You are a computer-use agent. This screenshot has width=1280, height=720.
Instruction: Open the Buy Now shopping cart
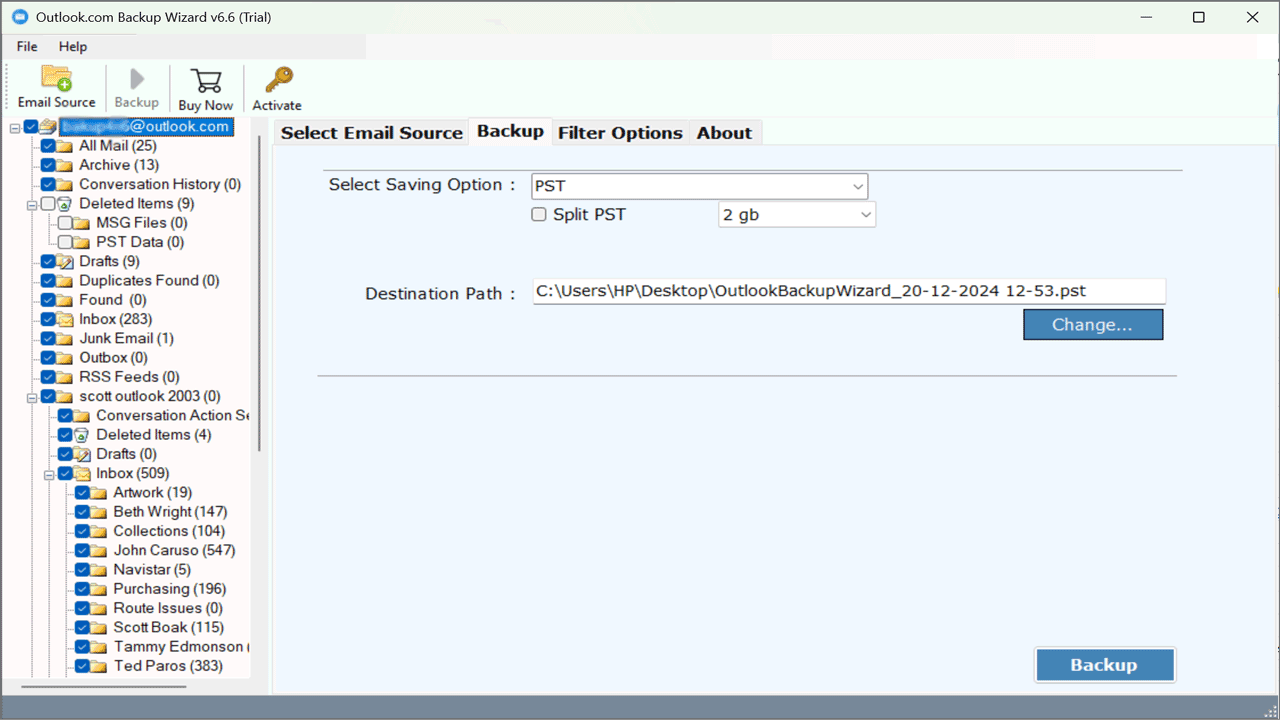[x=206, y=81]
